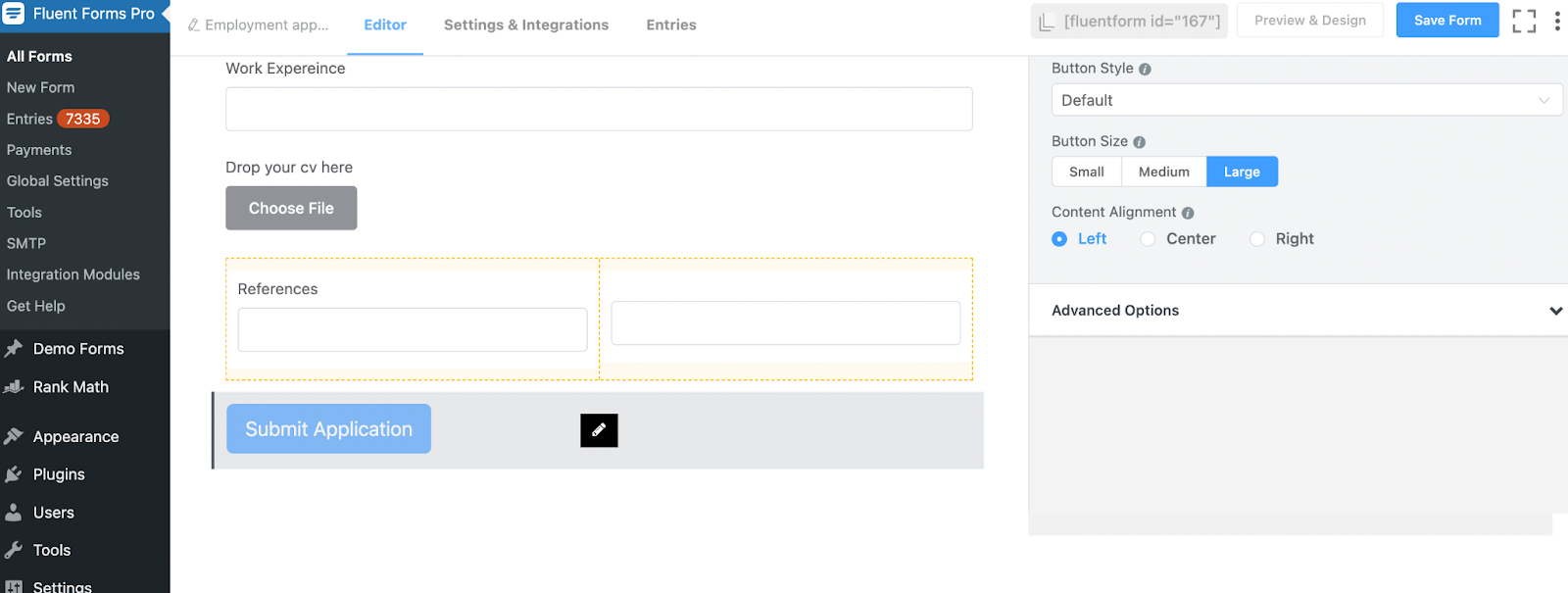The width and height of the screenshot is (1568, 593).
Task: Click the Button Size info icon
Action: [x=1139, y=142]
